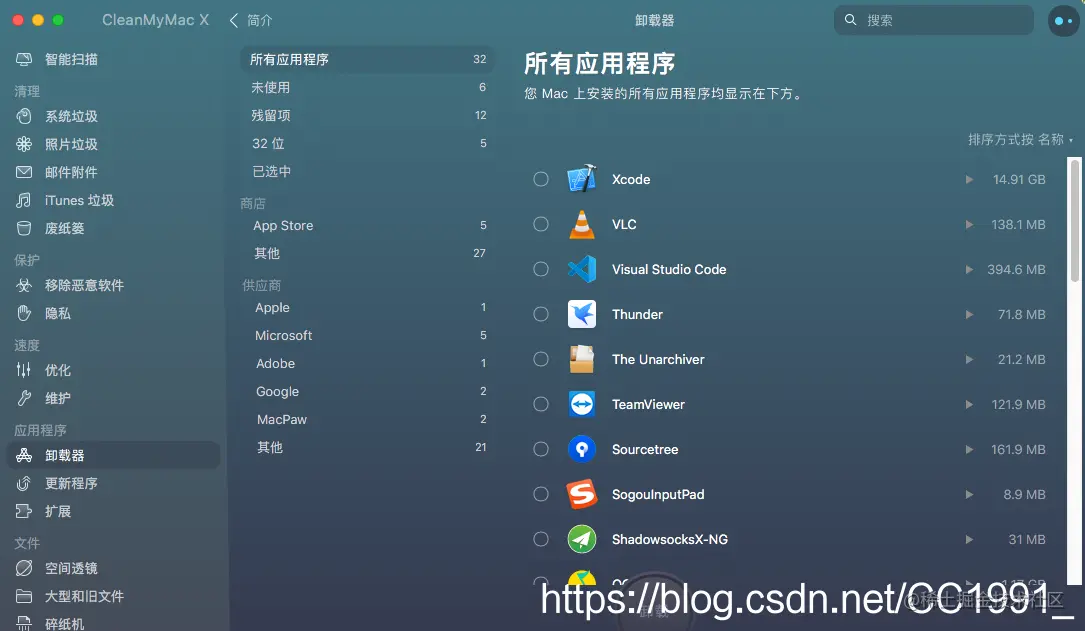Select The Unarchiver checkbox

tap(541, 359)
